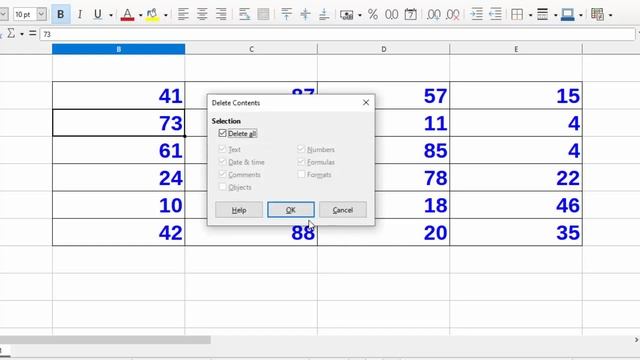
Task: Click the Function equals sign icon
Action: point(32,33)
